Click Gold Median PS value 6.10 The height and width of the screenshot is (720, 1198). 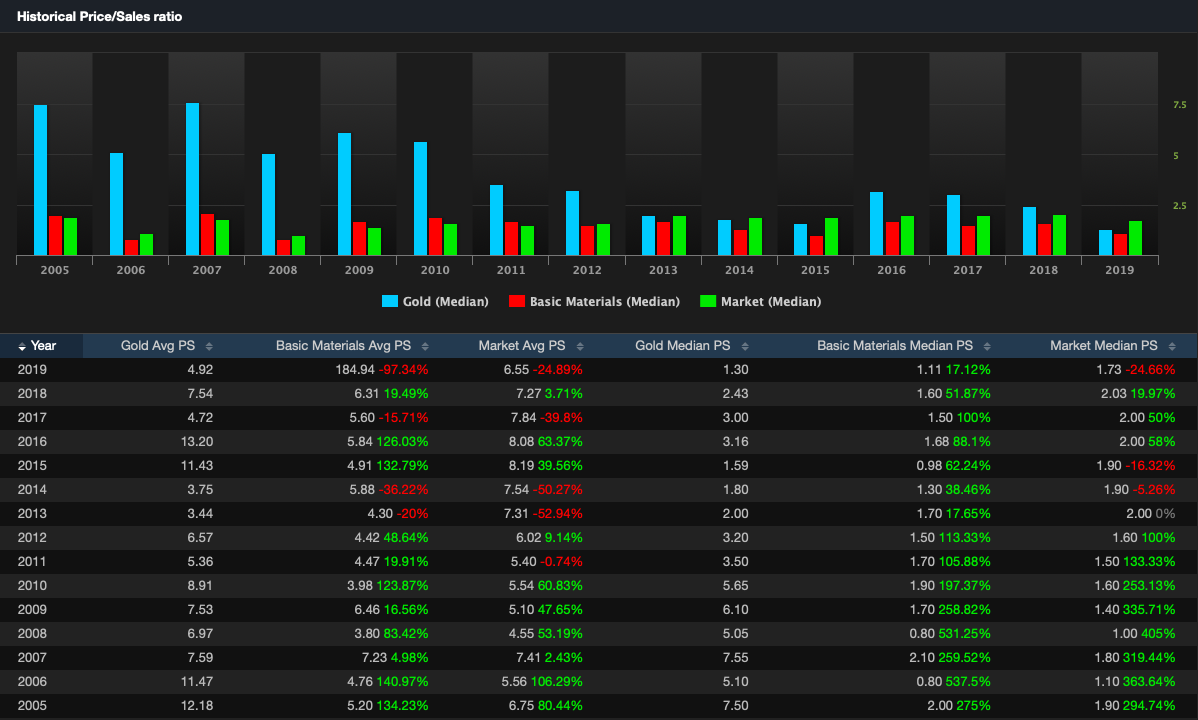[736, 610]
